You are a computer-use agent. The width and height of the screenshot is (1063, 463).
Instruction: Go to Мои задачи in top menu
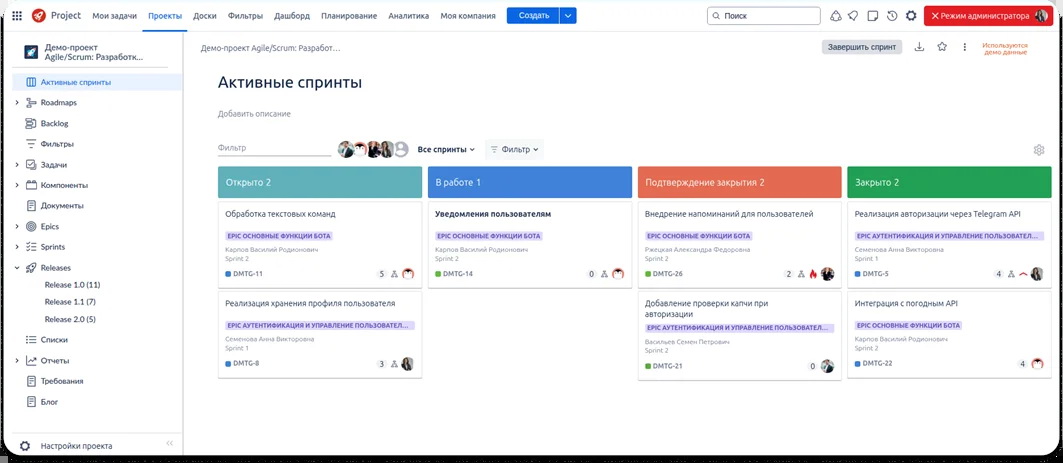(x=113, y=16)
